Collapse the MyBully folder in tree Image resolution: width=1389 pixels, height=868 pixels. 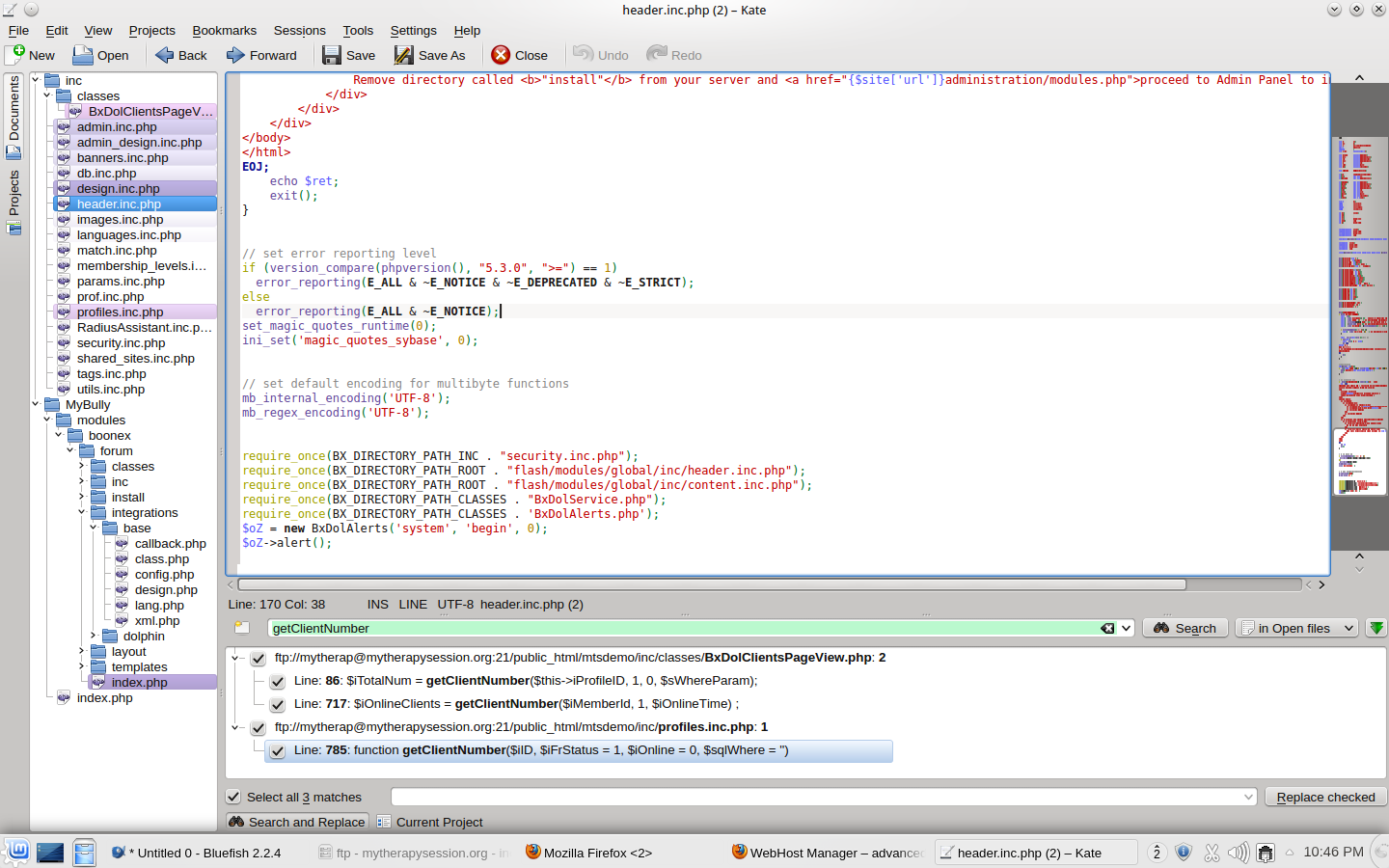(x=36, y=405)
